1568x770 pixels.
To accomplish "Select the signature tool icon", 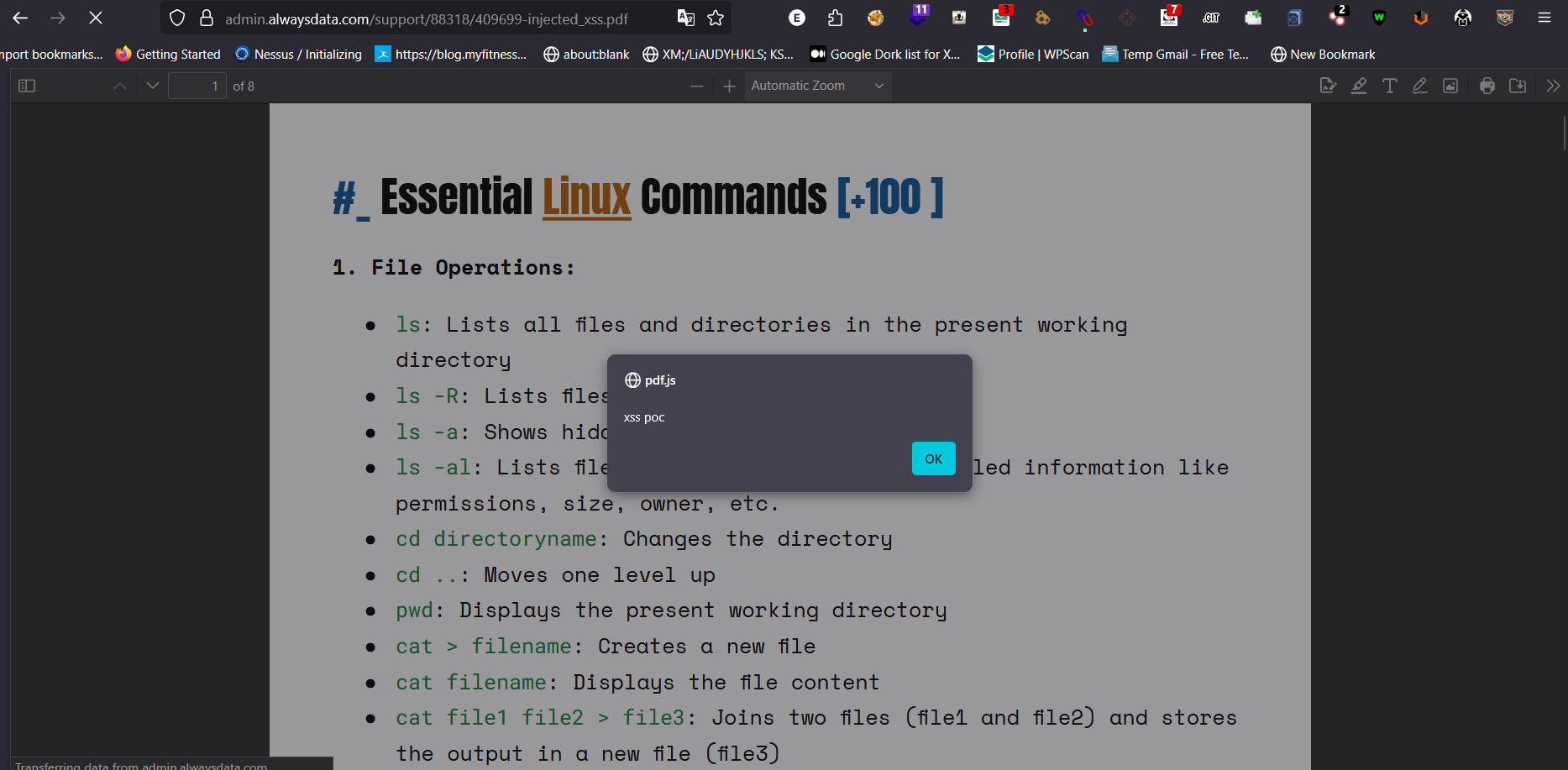I will (x=1328, y=86).
